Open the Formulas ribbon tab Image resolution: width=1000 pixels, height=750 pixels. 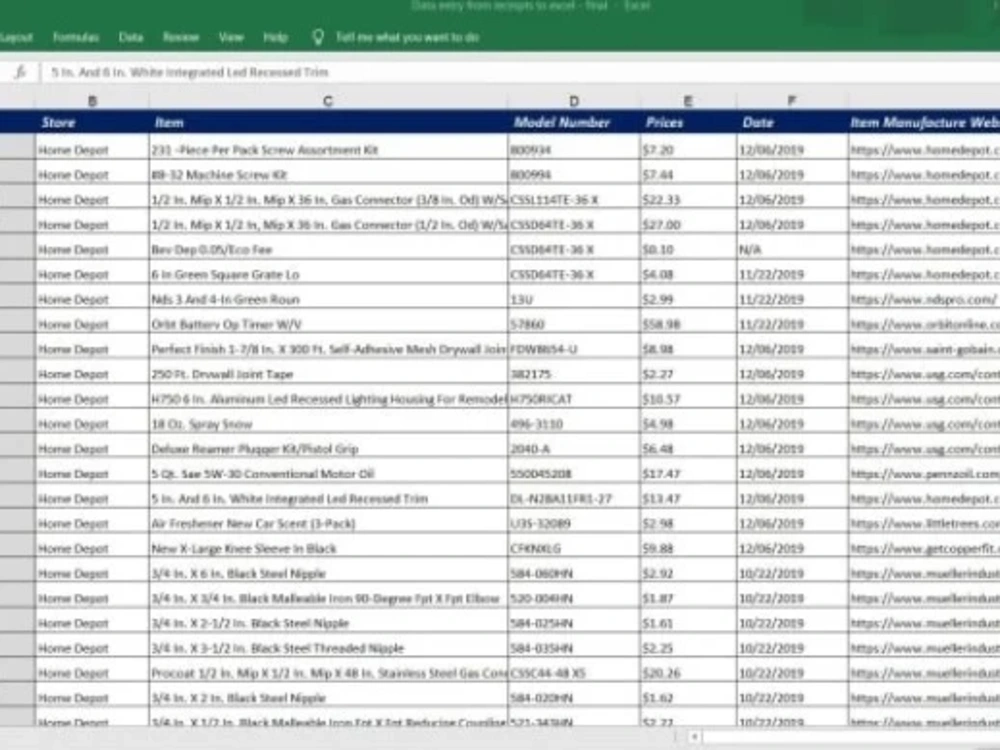(x=76, y=38)
